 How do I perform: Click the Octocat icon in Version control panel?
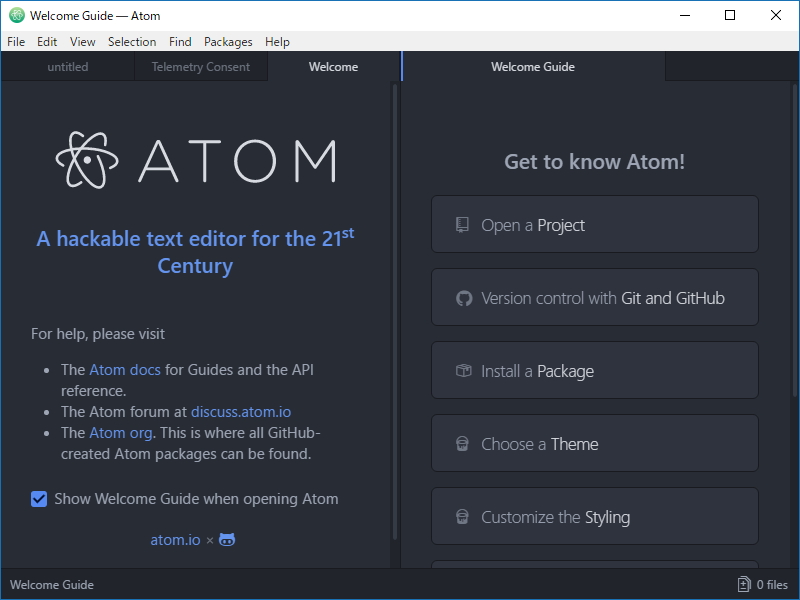pos(462,297)
